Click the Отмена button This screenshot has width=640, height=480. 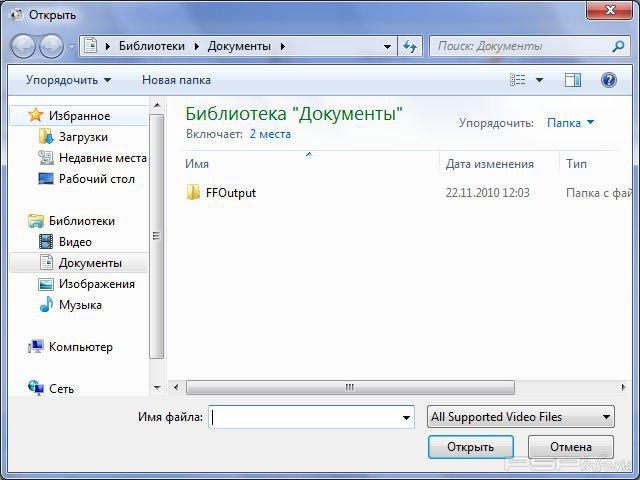[571, 447]
